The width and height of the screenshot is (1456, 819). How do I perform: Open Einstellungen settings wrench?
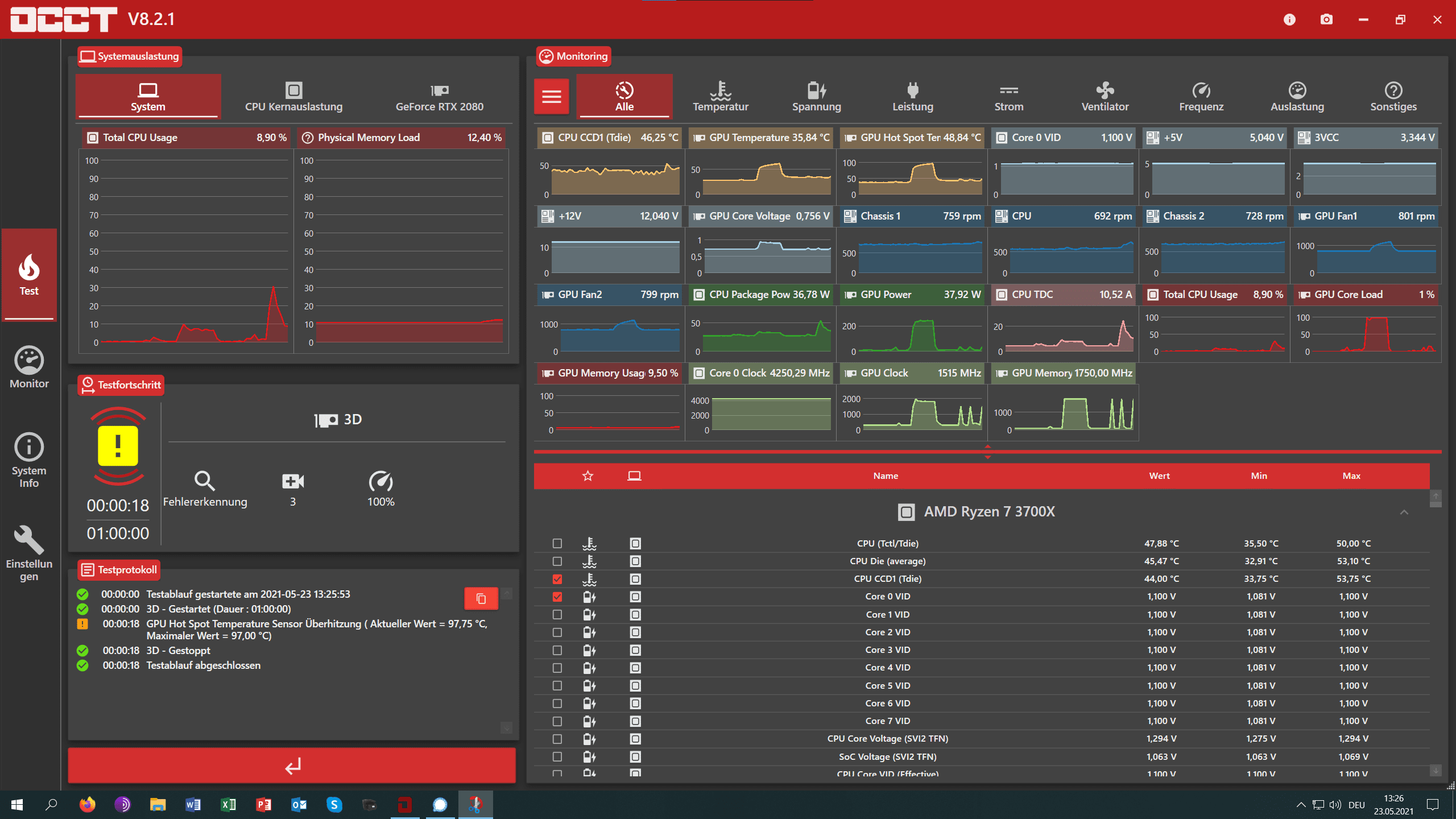tap(29, 553)
